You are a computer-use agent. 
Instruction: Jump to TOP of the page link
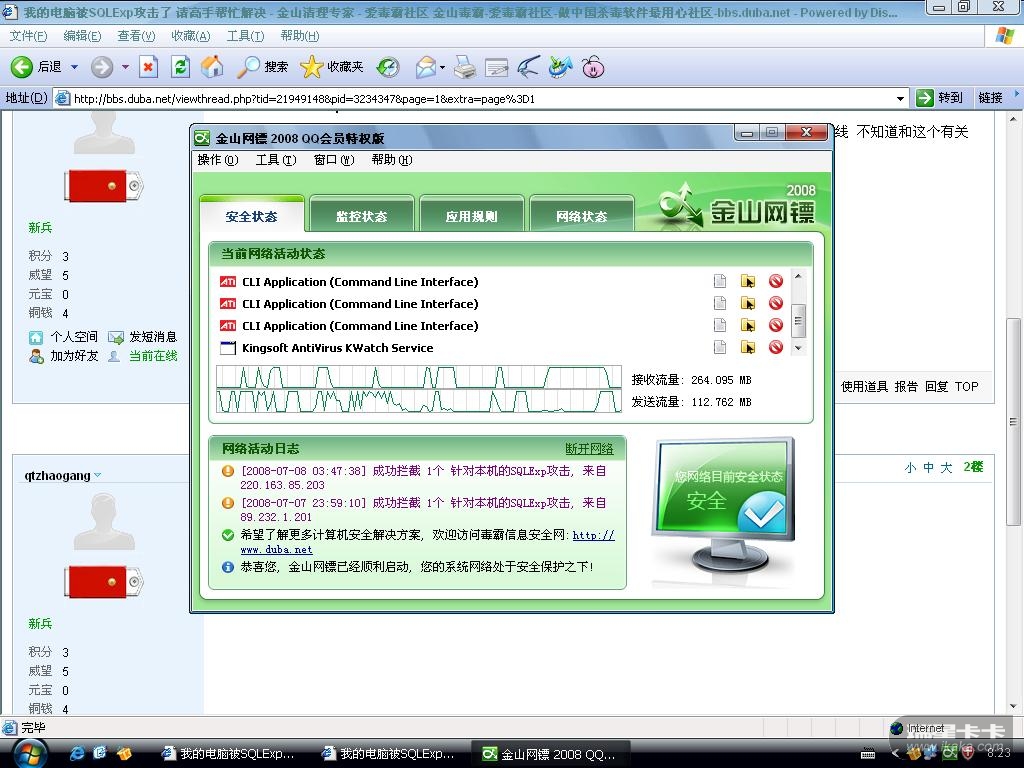point(967,387)
